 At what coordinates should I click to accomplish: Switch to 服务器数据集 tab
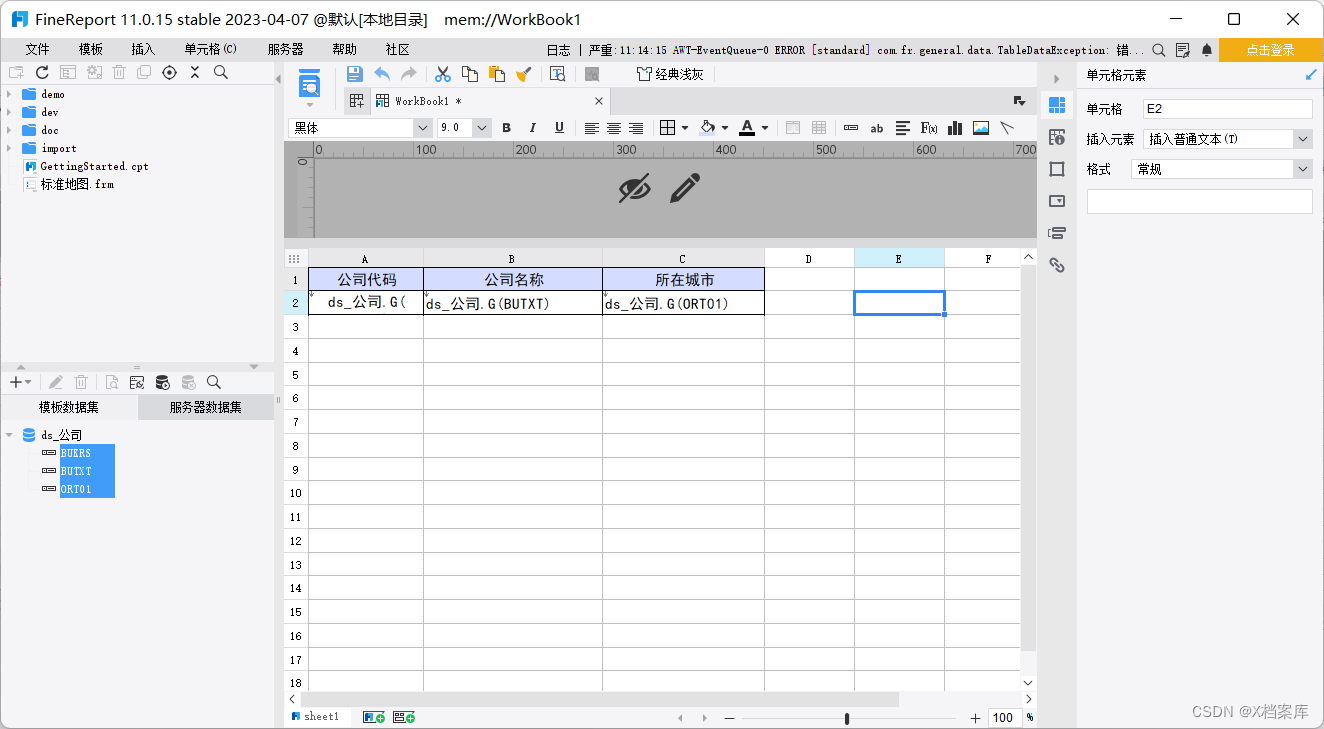coord(206,407)
